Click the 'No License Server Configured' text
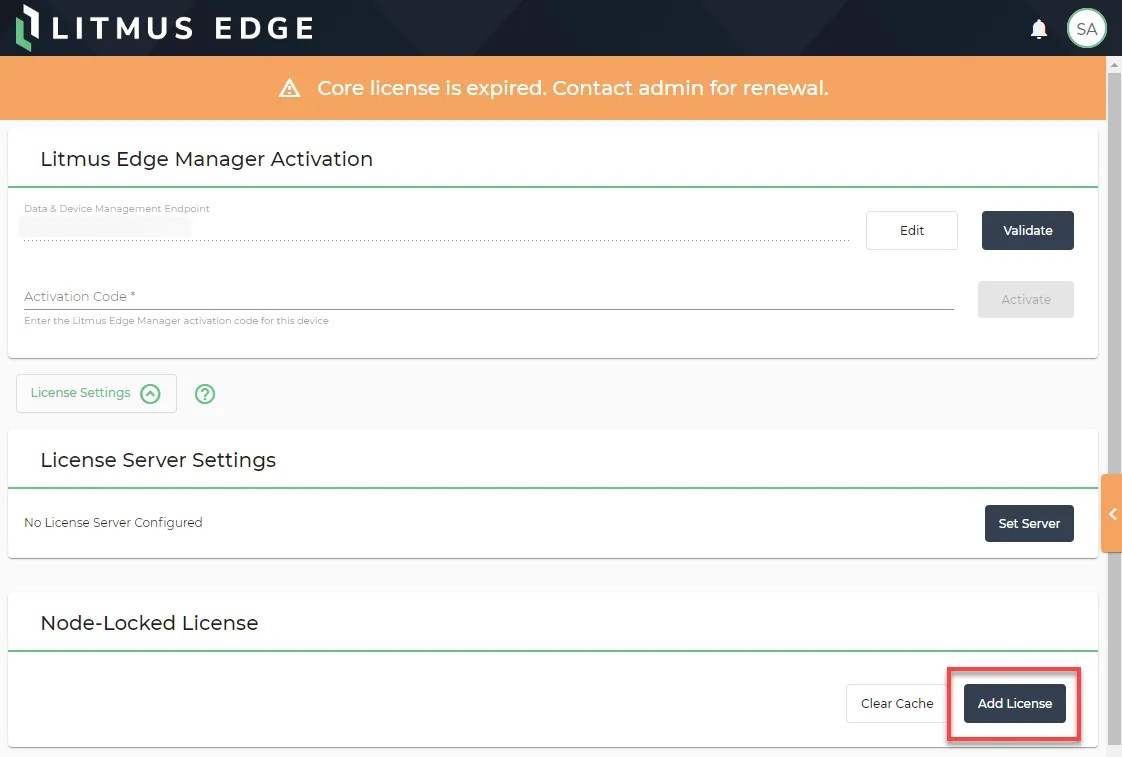The width and height of the screenshot is (1122, 757). pos(113,522)
